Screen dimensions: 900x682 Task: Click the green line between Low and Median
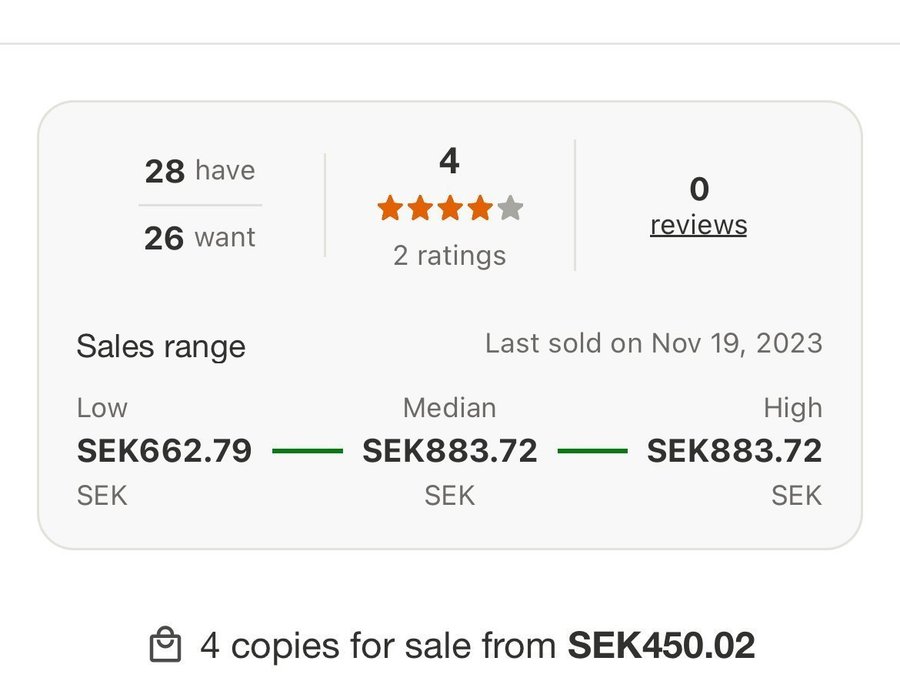pyautogui.click(x=307, y=451)
